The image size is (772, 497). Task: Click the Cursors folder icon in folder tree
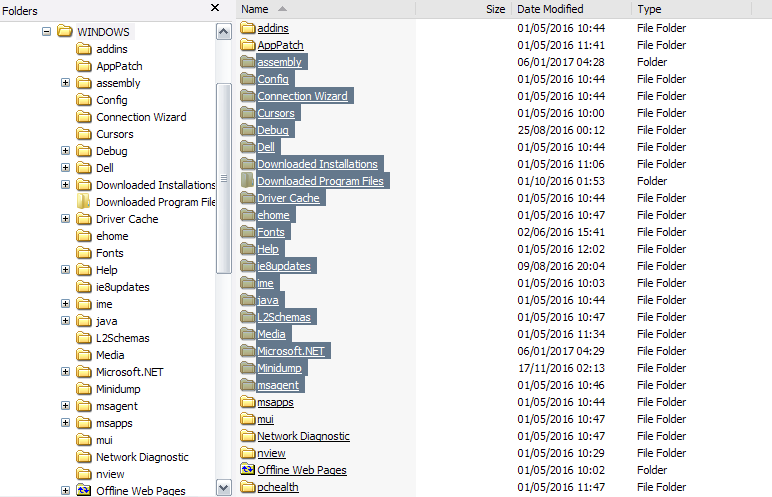tap(84, 134)
